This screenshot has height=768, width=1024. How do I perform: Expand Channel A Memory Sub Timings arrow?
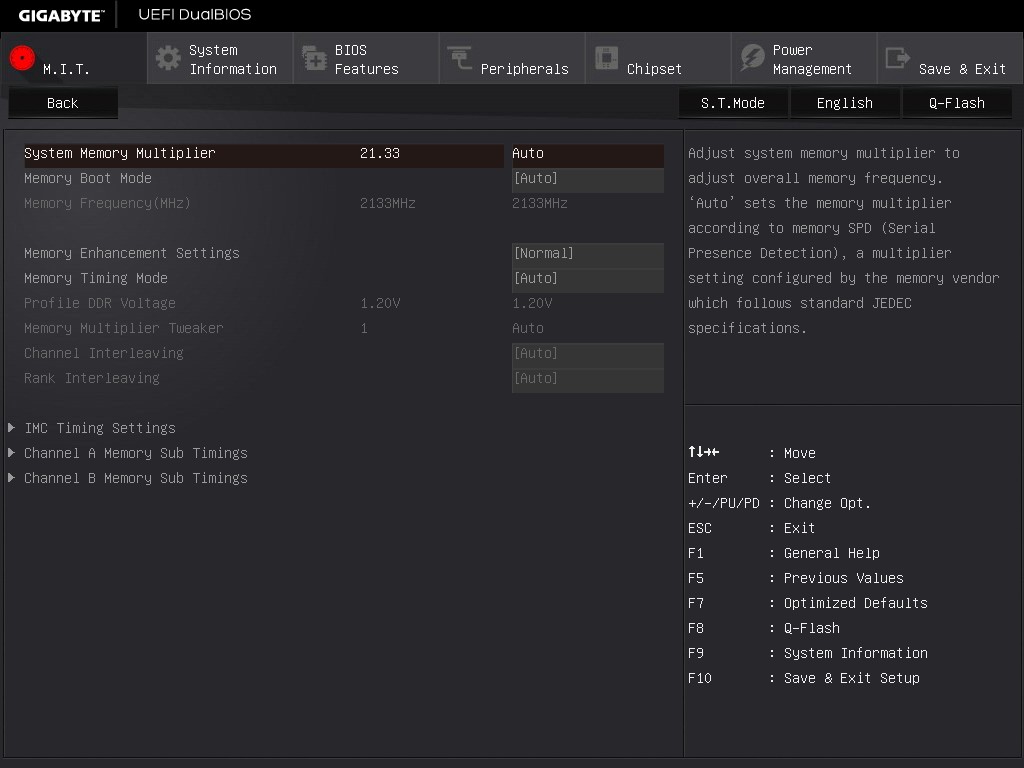coord(12,453)
